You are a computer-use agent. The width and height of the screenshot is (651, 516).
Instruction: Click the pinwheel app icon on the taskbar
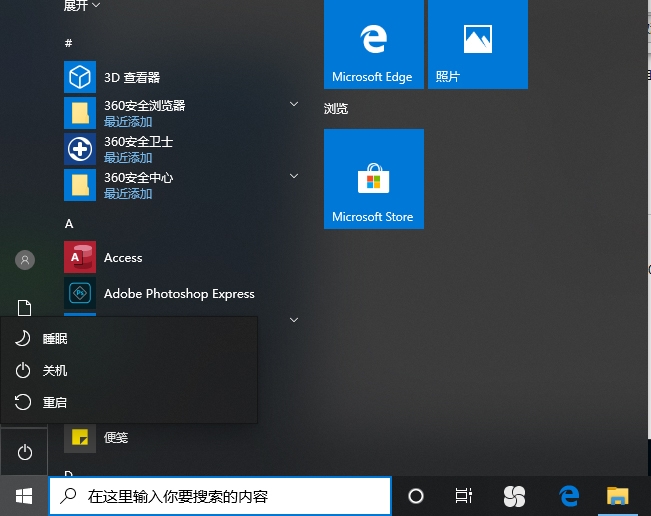[x=514, y=496]
